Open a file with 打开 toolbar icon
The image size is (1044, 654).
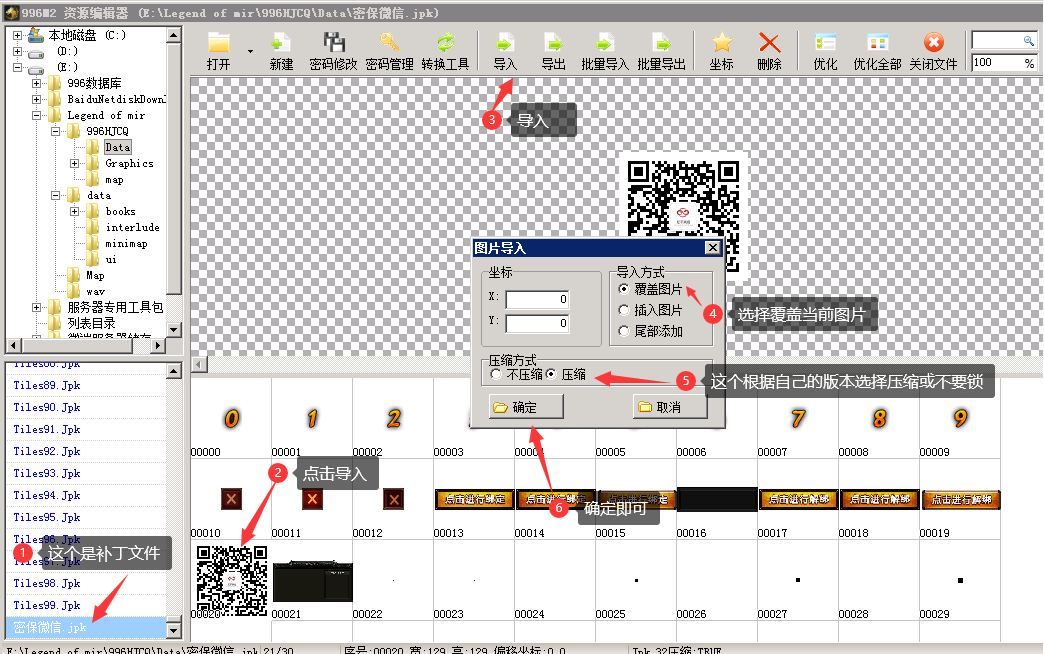pyautogui.click(x=218, y=52)
